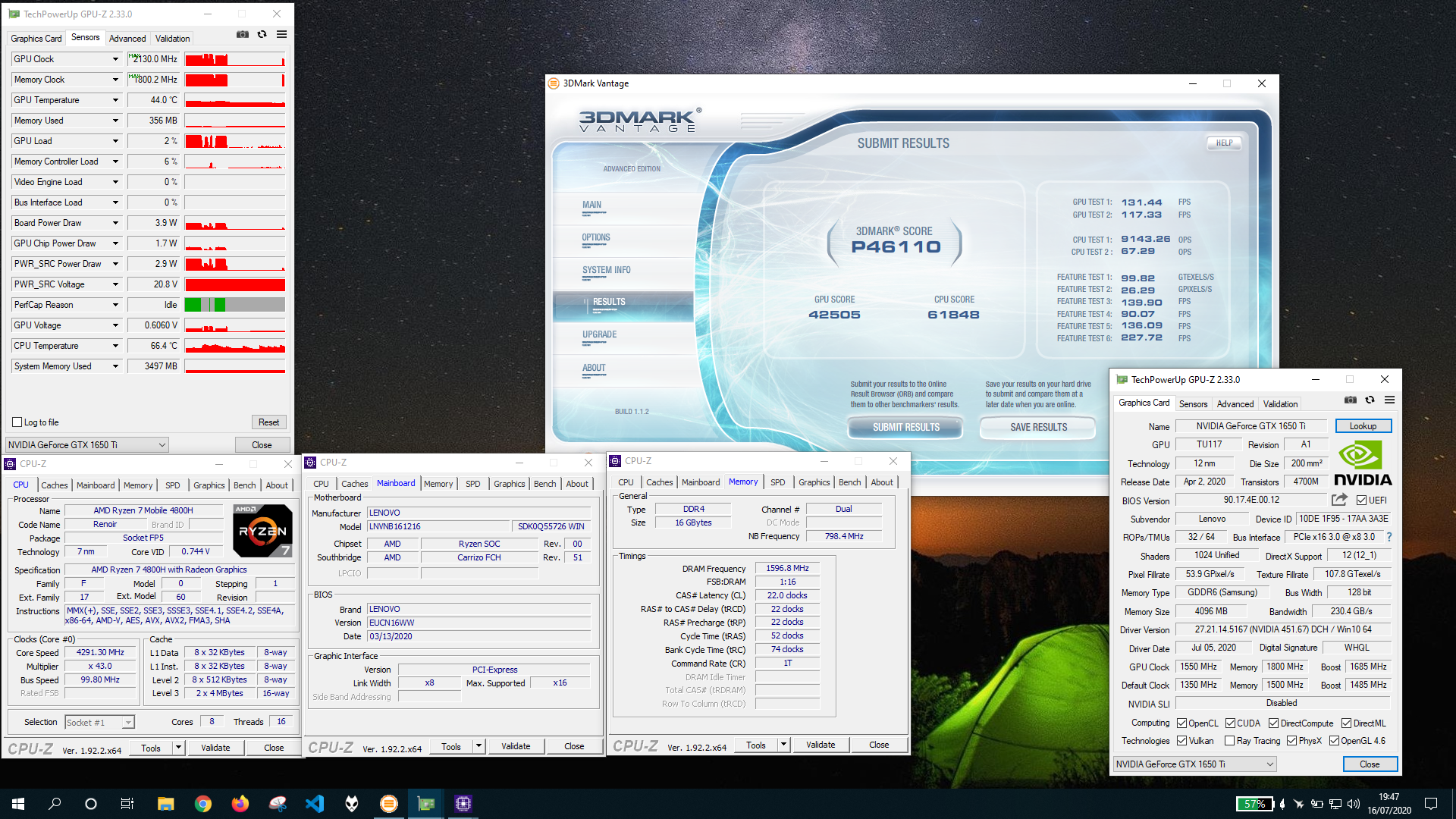1456x819 pixels.
Task: Click refresh icon in GPU-Z Graphics Card window
Action: 1370,400
